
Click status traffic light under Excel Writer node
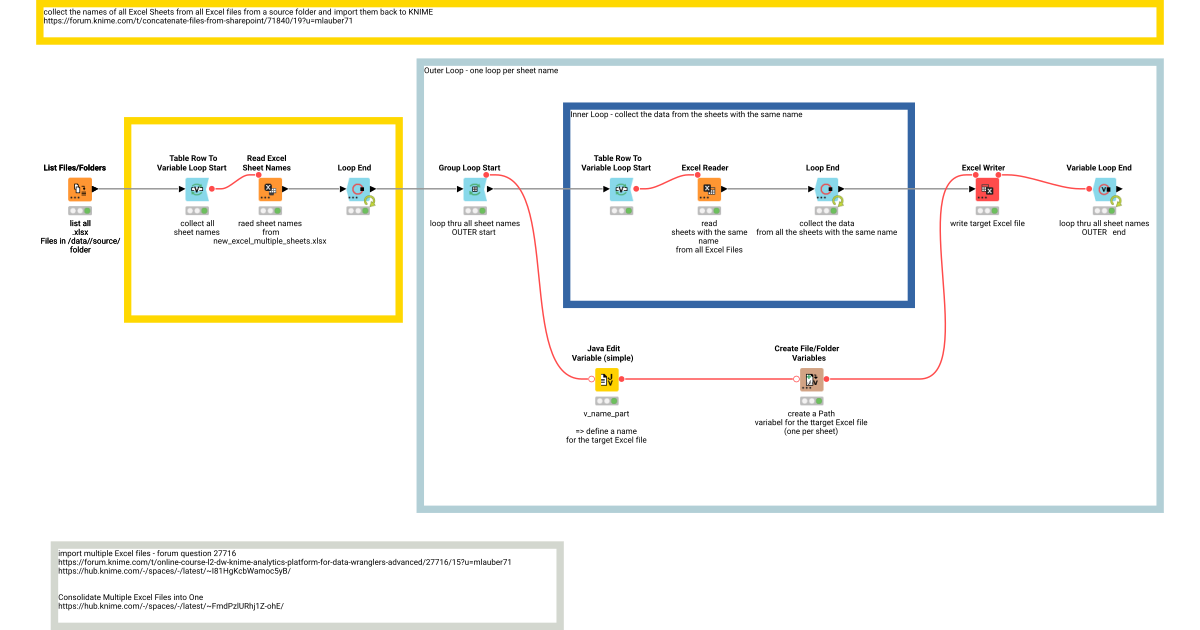(987, 211)
